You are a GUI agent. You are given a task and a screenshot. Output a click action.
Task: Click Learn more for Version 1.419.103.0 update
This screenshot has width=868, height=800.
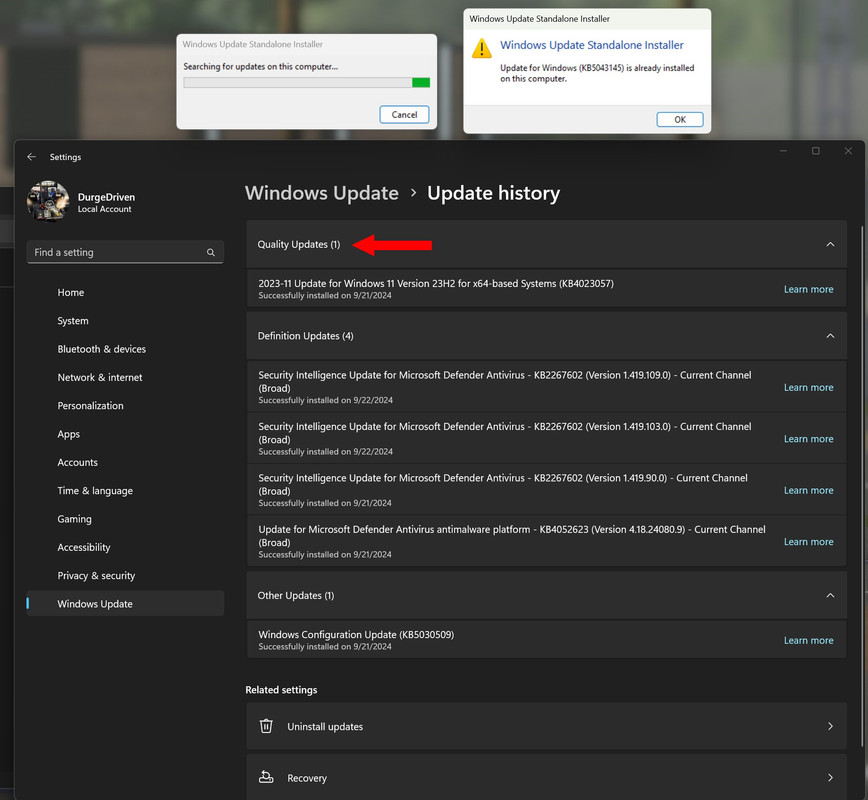(x=808, y=438)
